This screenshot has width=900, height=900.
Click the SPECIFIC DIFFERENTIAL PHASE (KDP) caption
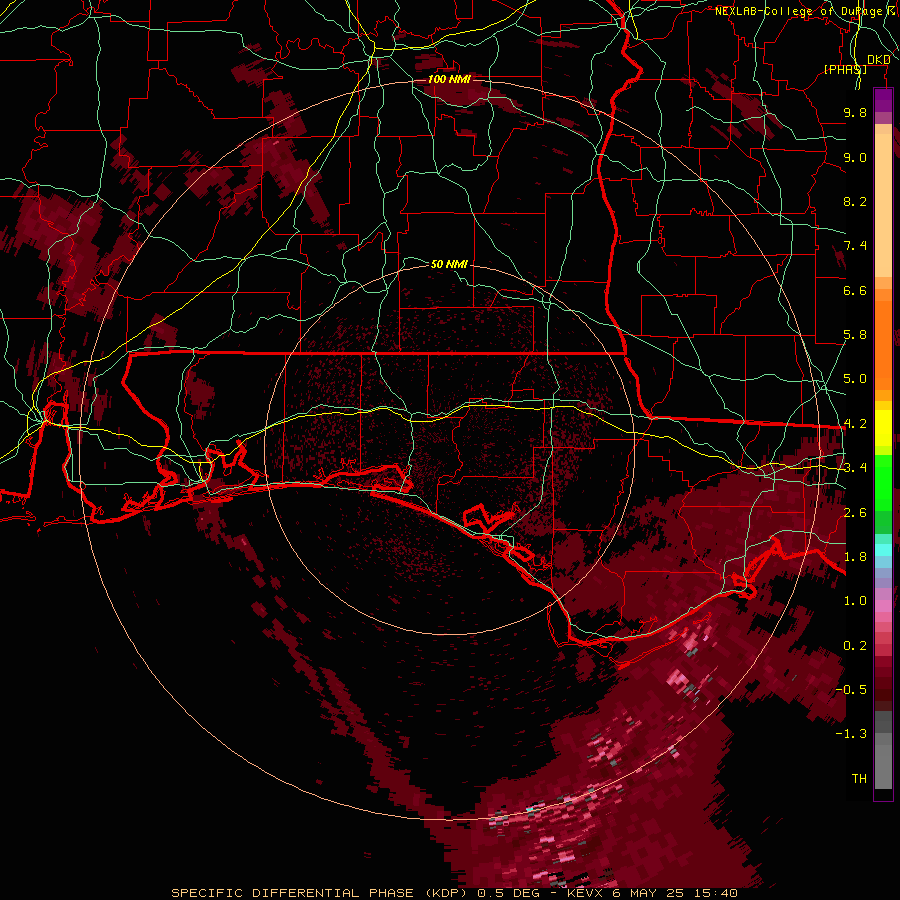tap(319, 893)
